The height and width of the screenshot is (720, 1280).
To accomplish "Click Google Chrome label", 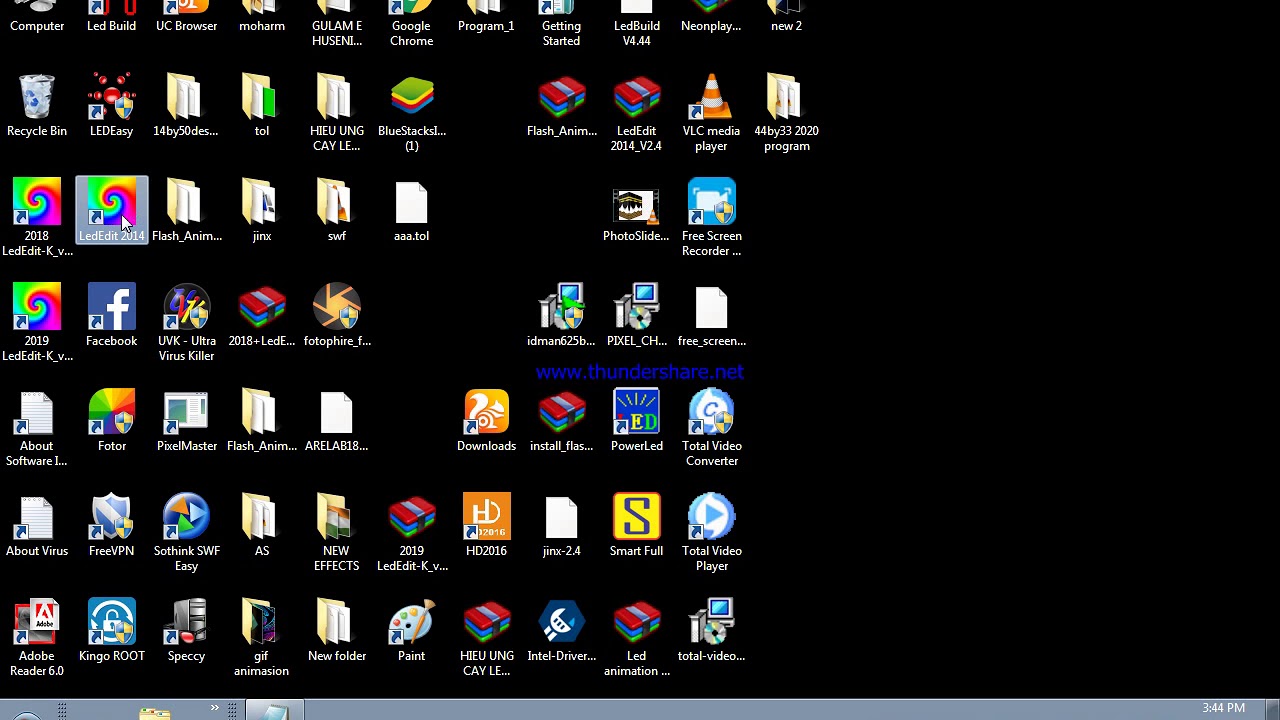I will pyautogui.click(x=412, y=33).
